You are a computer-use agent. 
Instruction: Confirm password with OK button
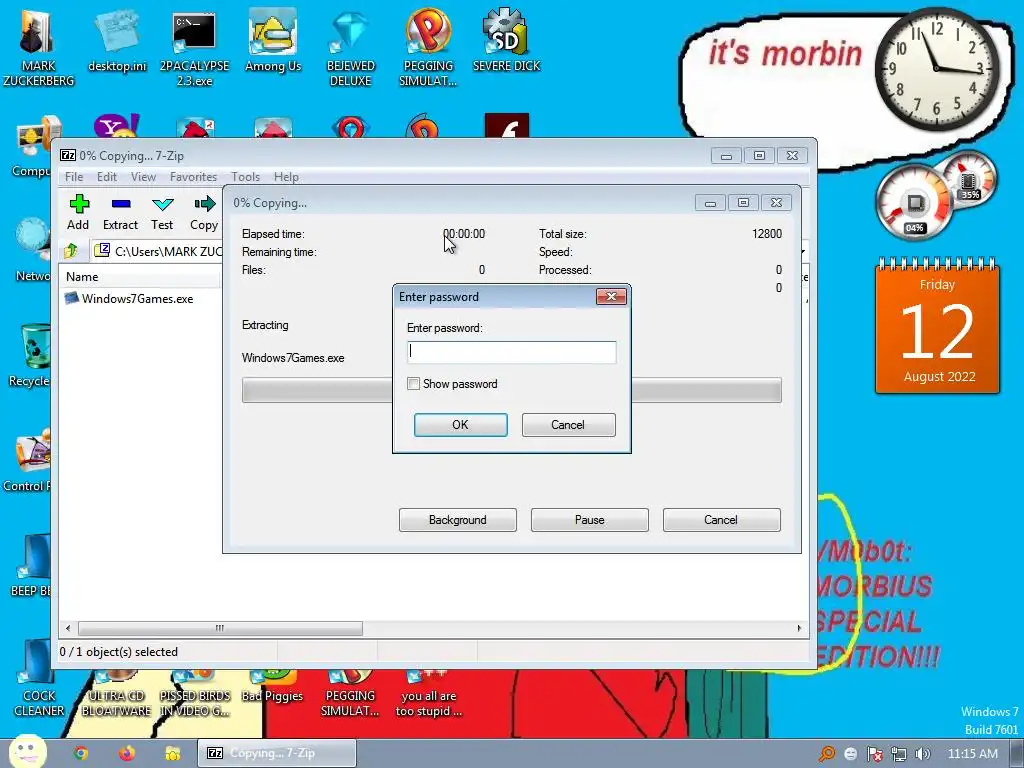point(460,424)
